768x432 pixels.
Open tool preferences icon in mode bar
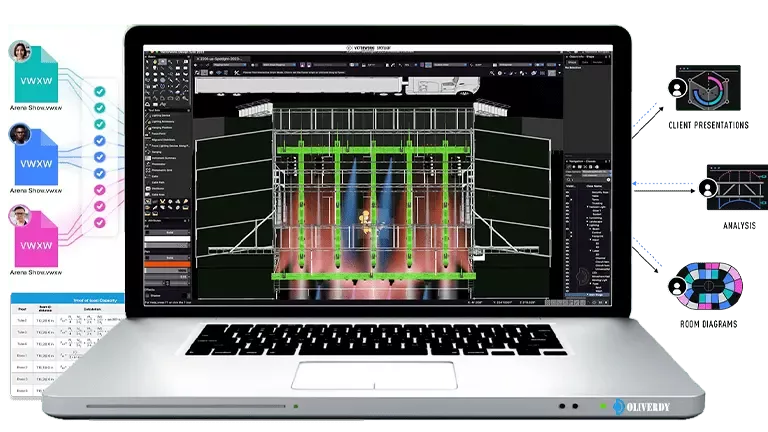(237, 72)
